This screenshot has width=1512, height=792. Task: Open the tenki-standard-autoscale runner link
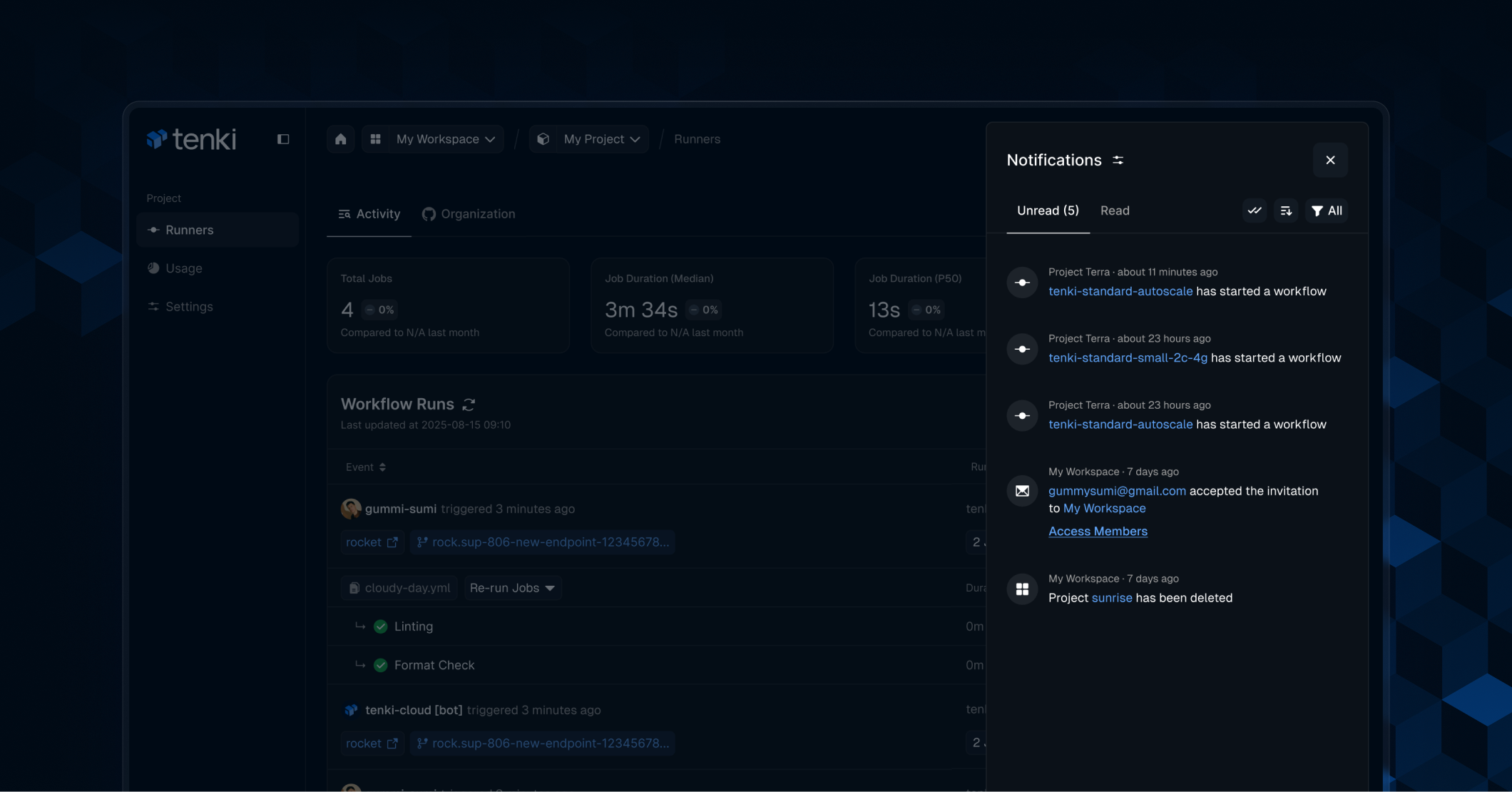(1120, 291)
